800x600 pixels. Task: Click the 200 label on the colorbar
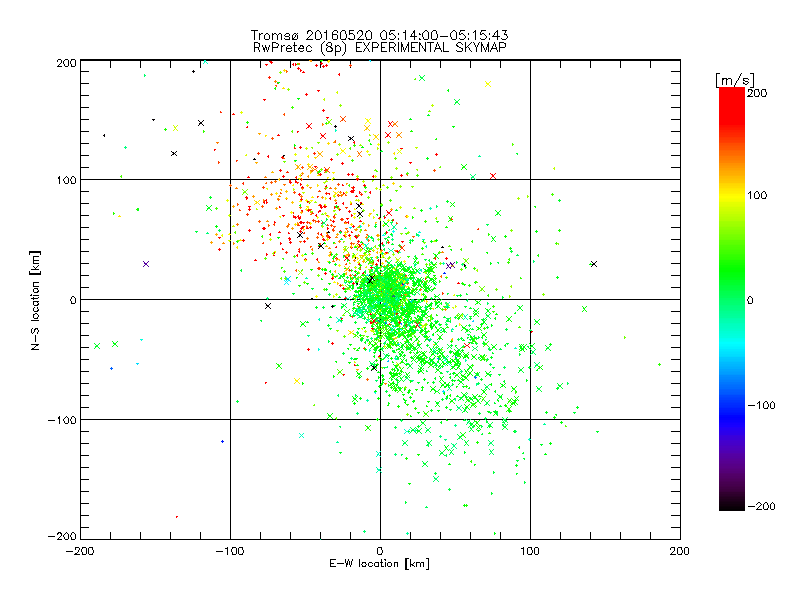(757, 93)
